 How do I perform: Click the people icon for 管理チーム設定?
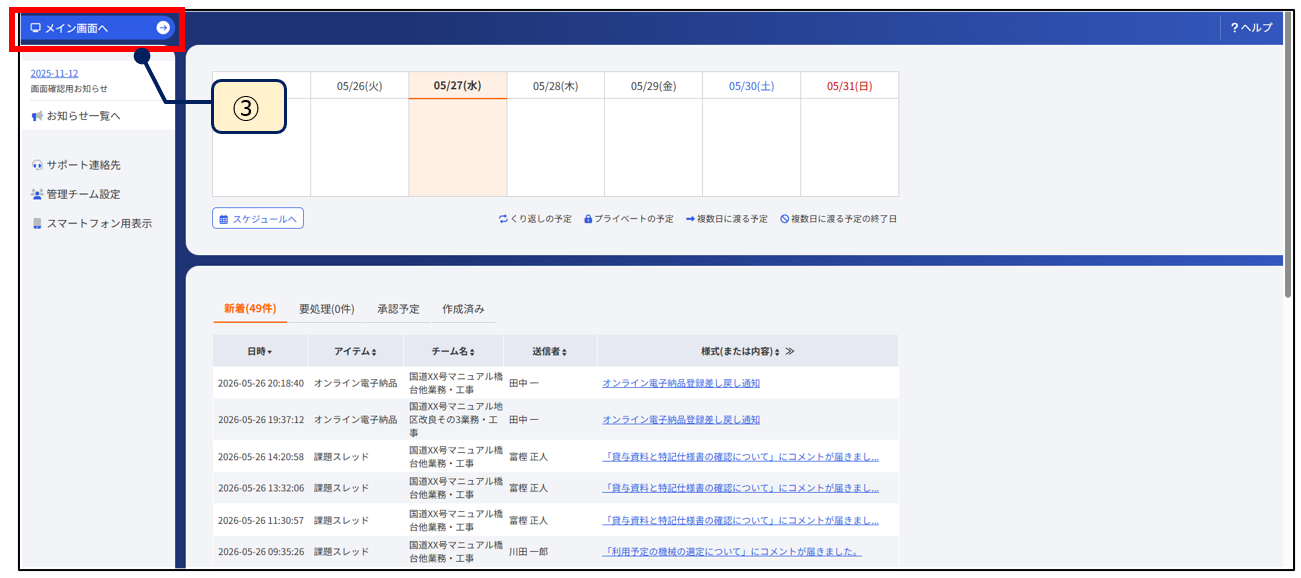click(37, 194)
